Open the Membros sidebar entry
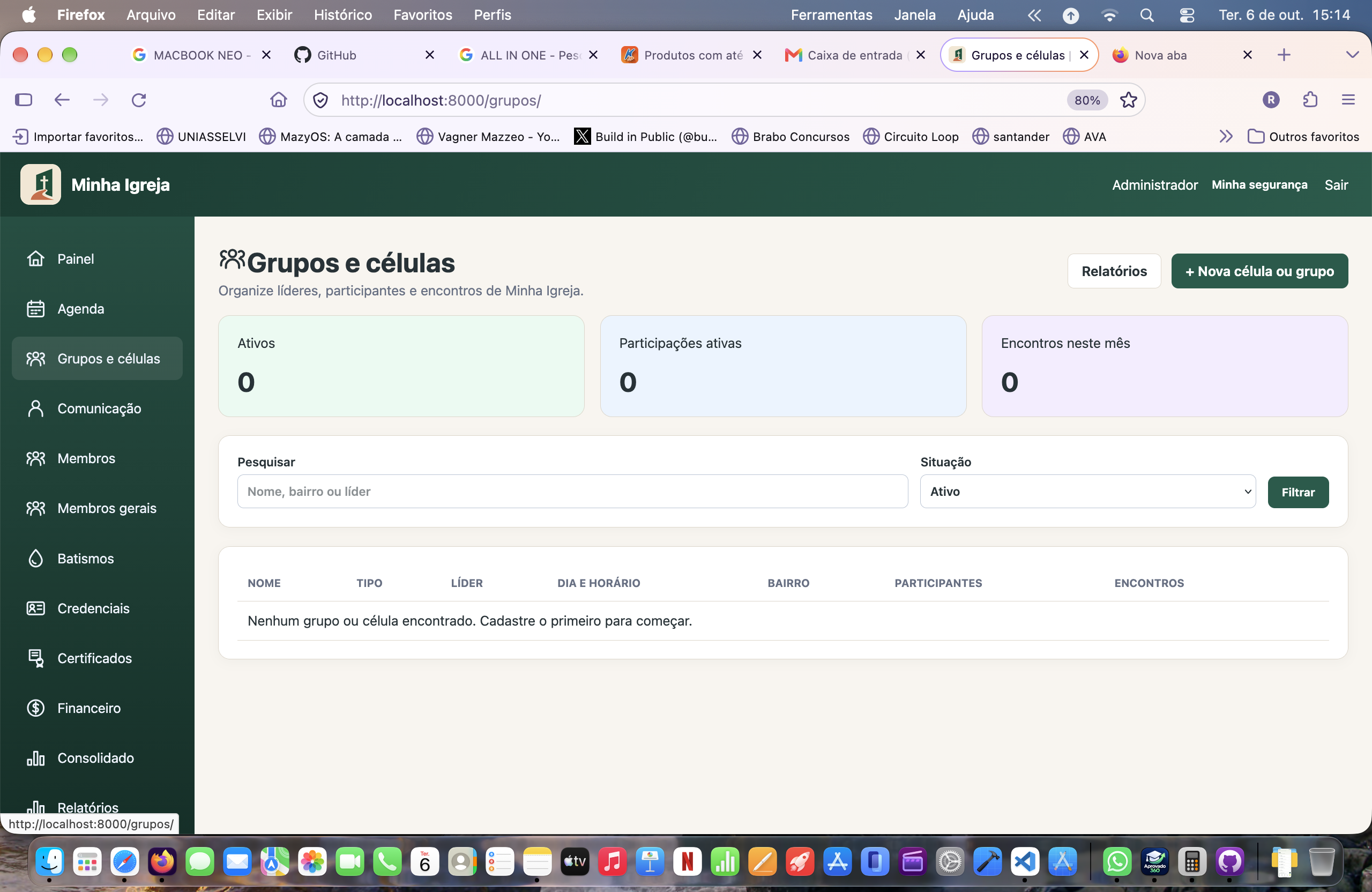 (x=97, y=458)
